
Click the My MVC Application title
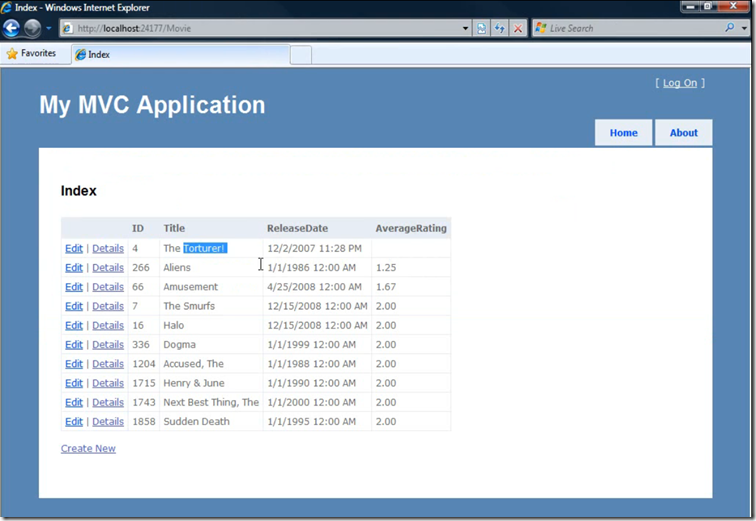pyautogui.click(x=152, y=105)
